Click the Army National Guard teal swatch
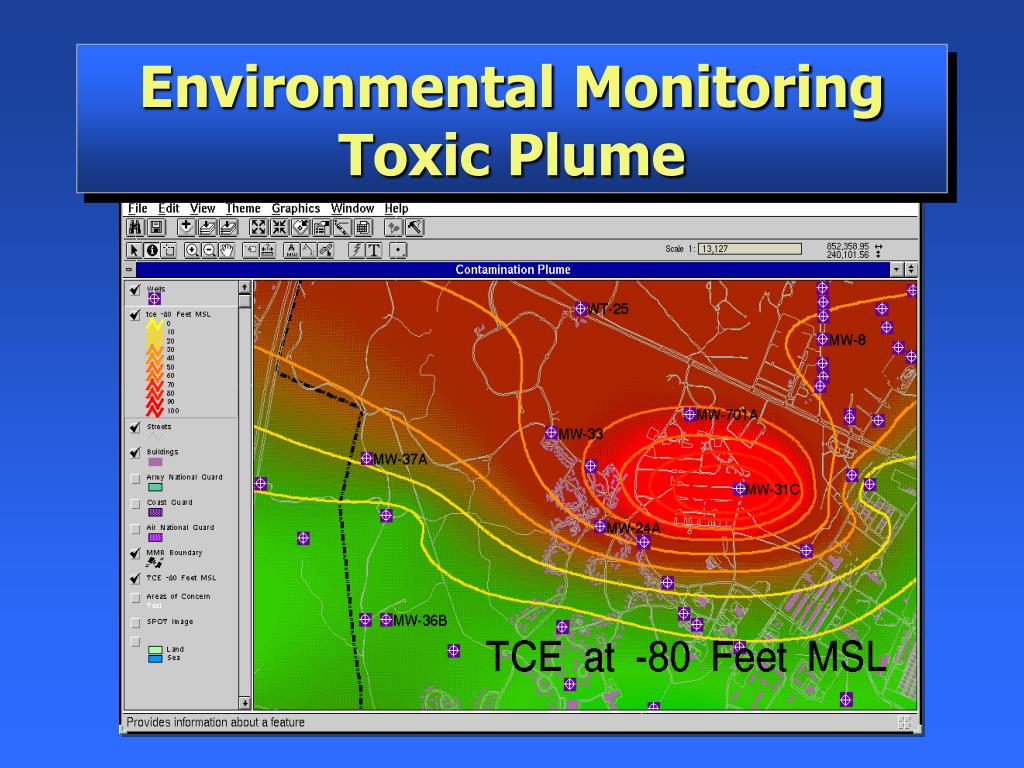 [155, 487]
